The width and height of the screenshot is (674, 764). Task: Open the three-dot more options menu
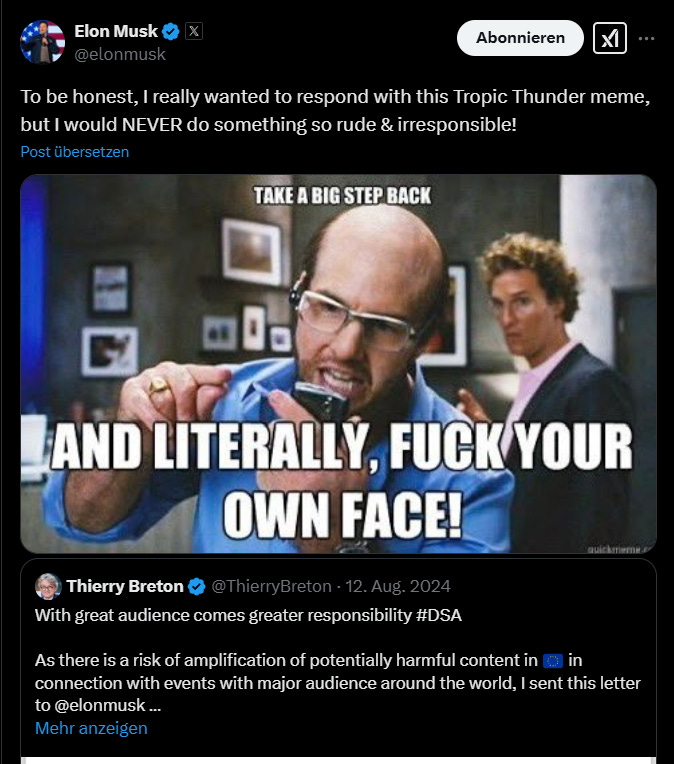[646, 38]
